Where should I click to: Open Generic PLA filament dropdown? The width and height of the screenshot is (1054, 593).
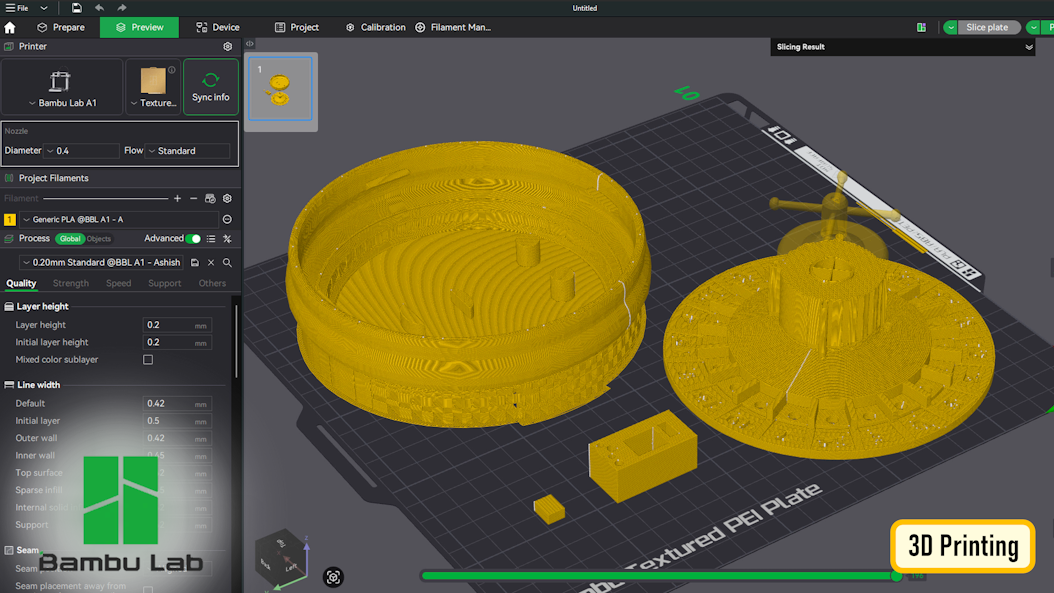pos(118,219)
